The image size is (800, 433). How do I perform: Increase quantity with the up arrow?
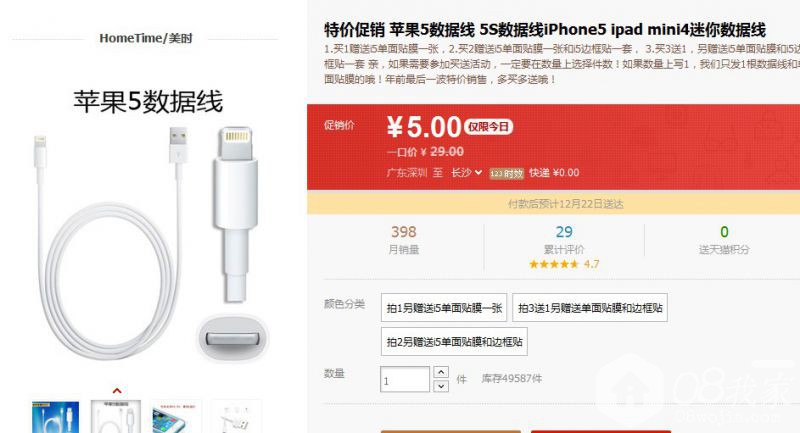pyautogui.click(x=441, y=372)
